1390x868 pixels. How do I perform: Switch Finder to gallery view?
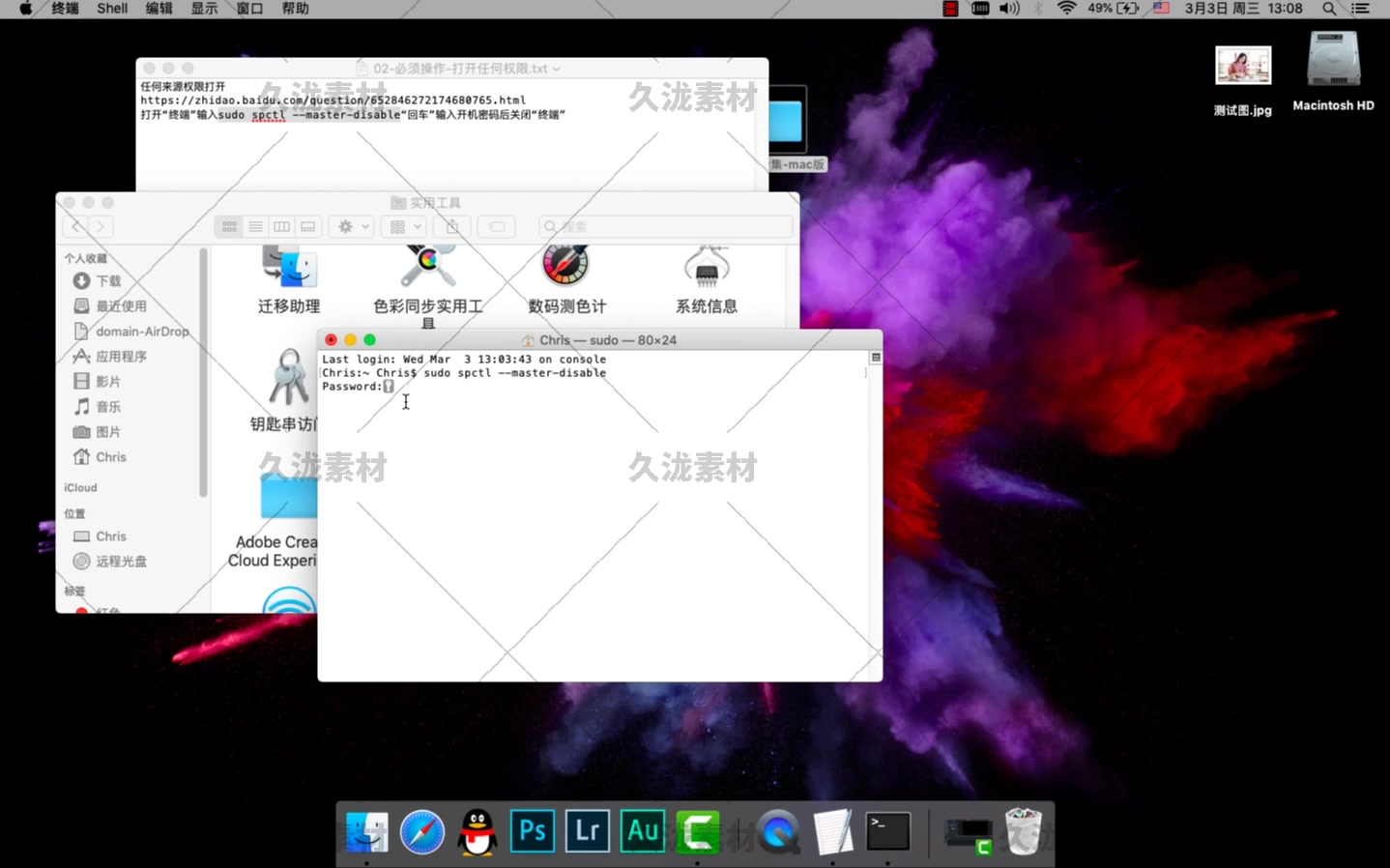[306, 226]
